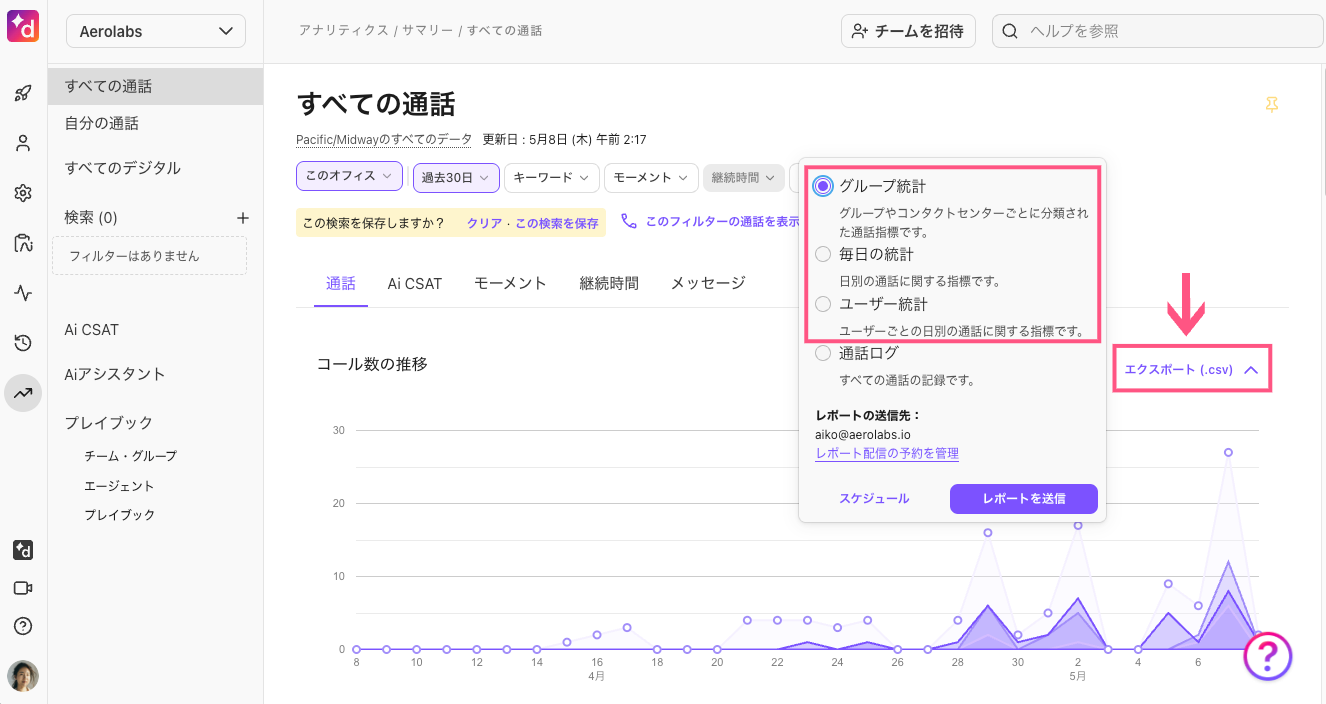1326x704 pixels.
Task: Open the settings gear icon in sidebar
Action: tap(23, 193)
